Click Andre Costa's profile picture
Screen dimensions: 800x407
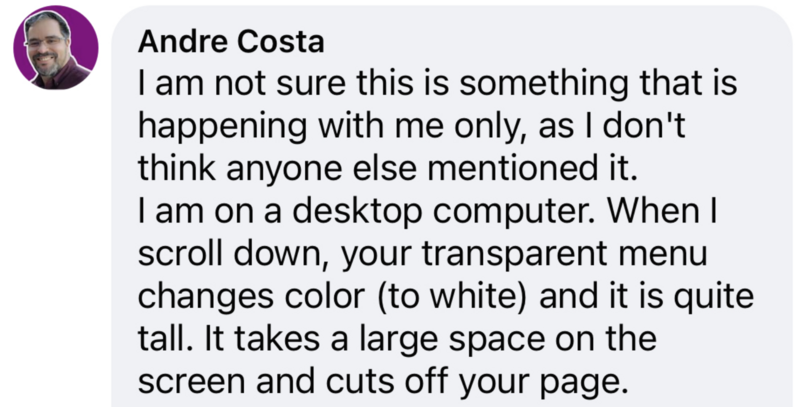pyautogui.click(x=56, y=49)
